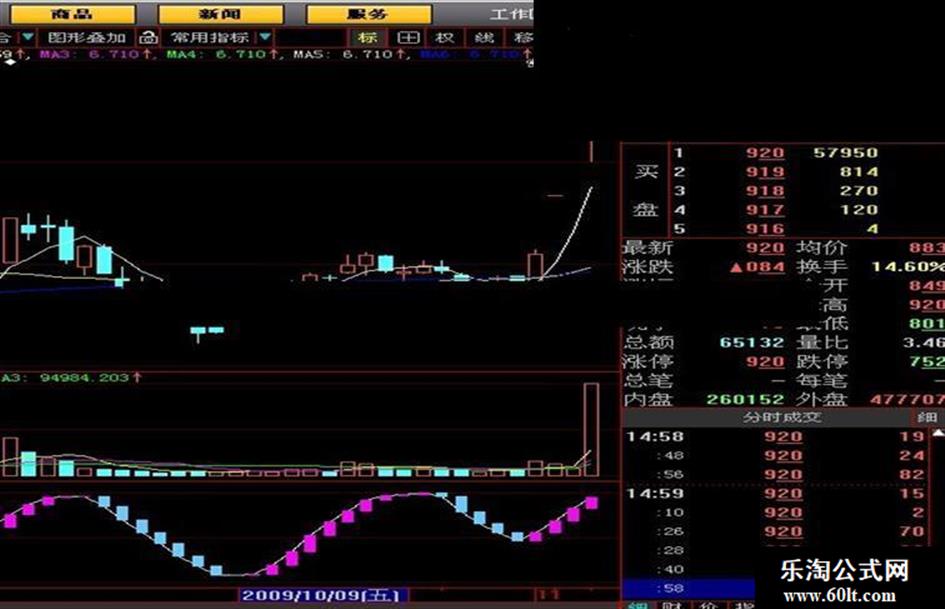Click the 田 grid layout icon

408,37
